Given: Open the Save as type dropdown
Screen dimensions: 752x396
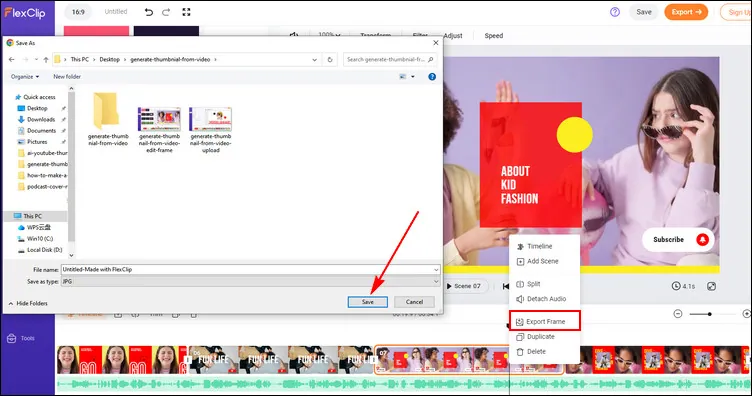Looking at the screenshot, I should click(250, 281).
